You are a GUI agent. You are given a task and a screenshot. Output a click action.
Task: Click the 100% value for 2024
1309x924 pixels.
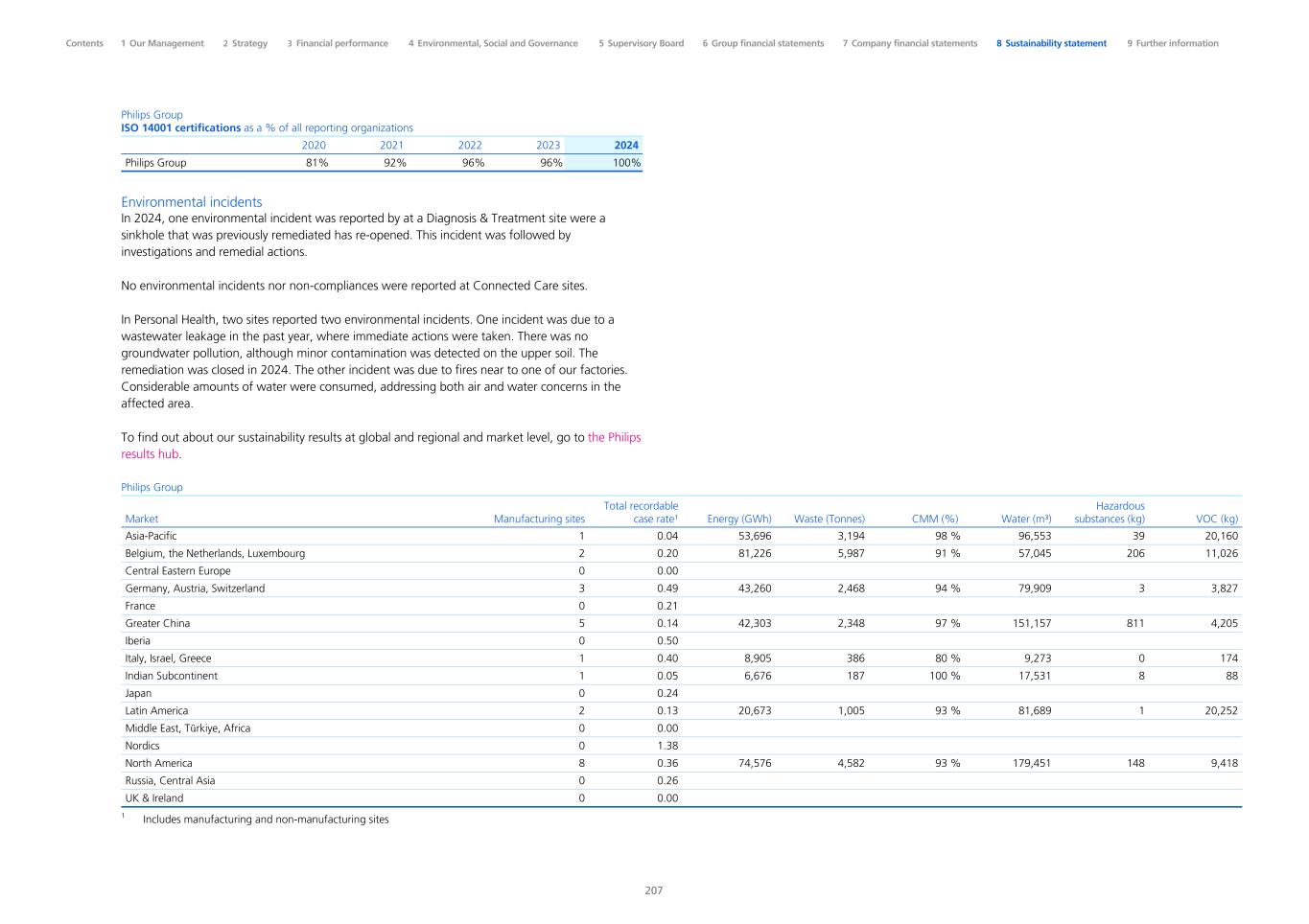click(x=626, y=163)
